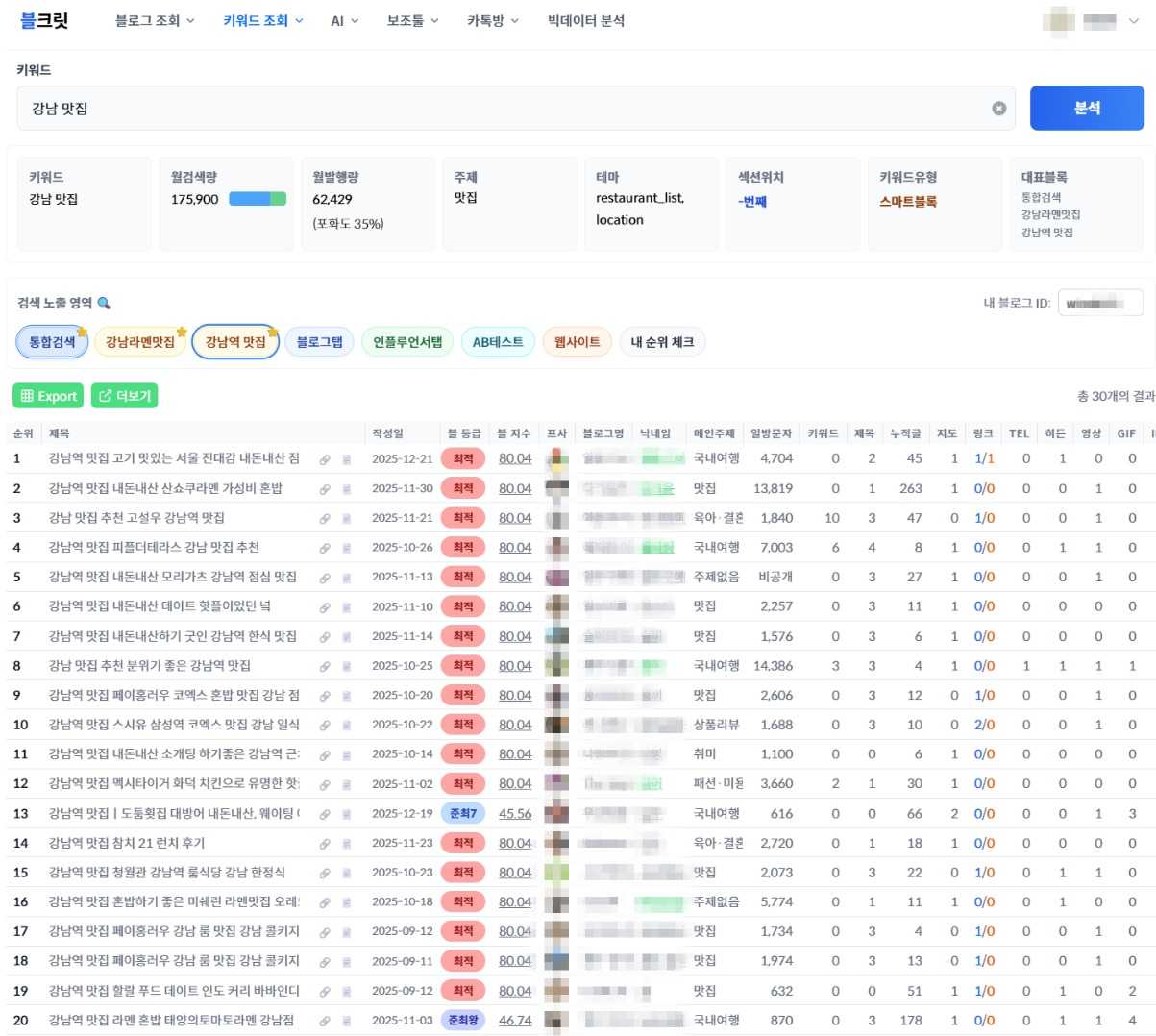
Task: Click the 13,819 visitor count in rank 2
Action: coord(774,488)
